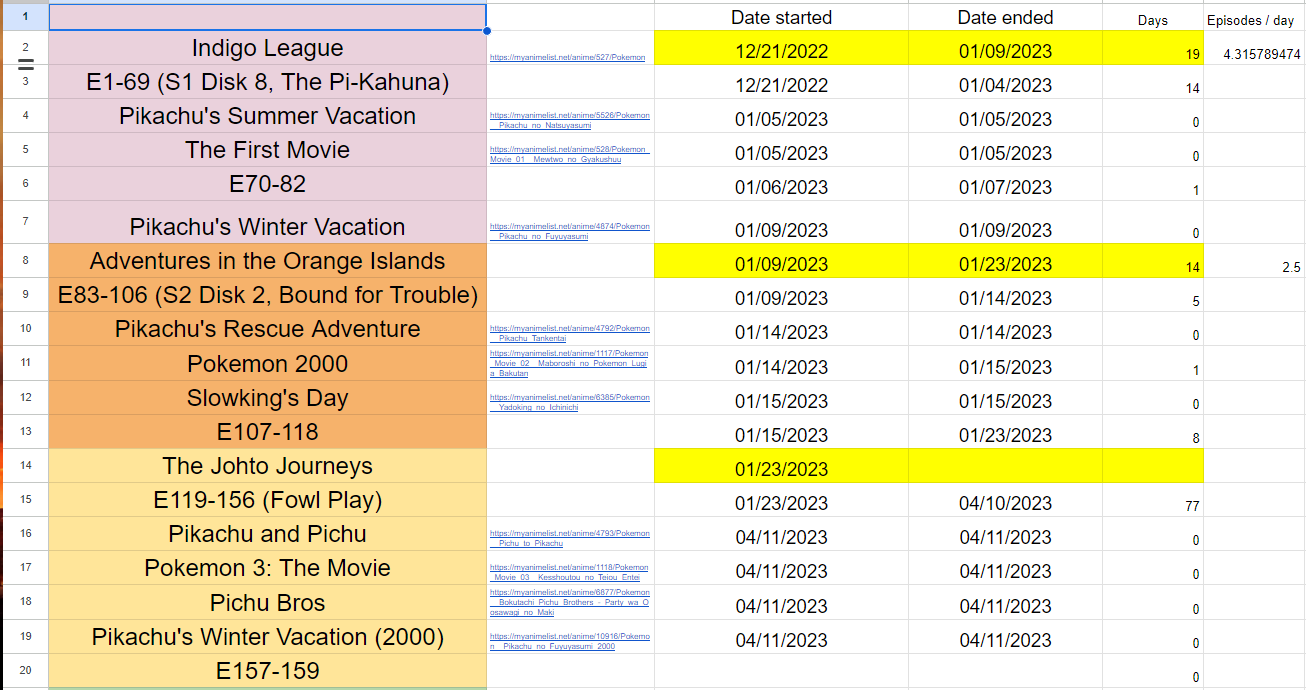
Task: Select the row 14 header
Action: 25,466
